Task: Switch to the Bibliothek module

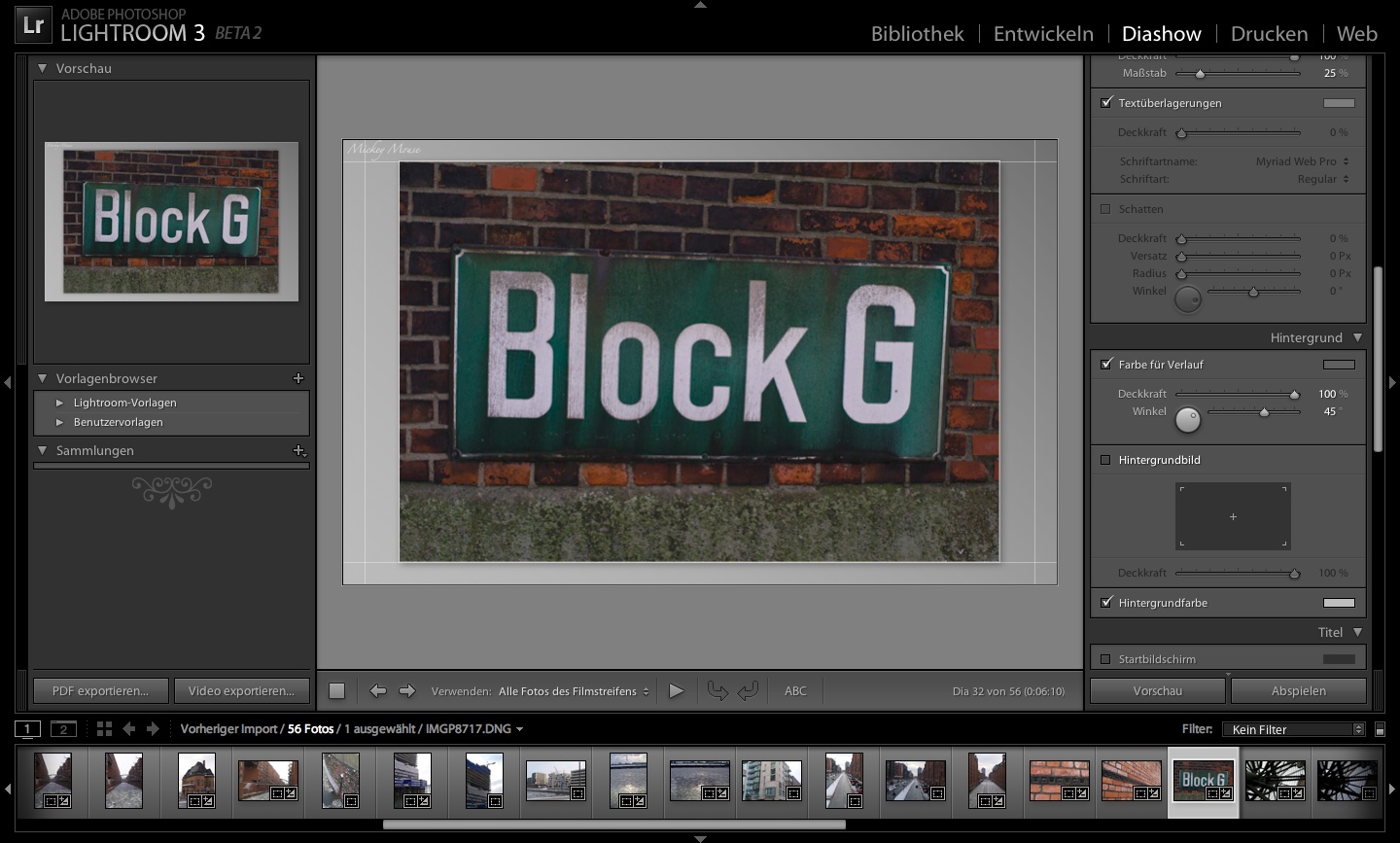Action: click(x=917, y=33)
